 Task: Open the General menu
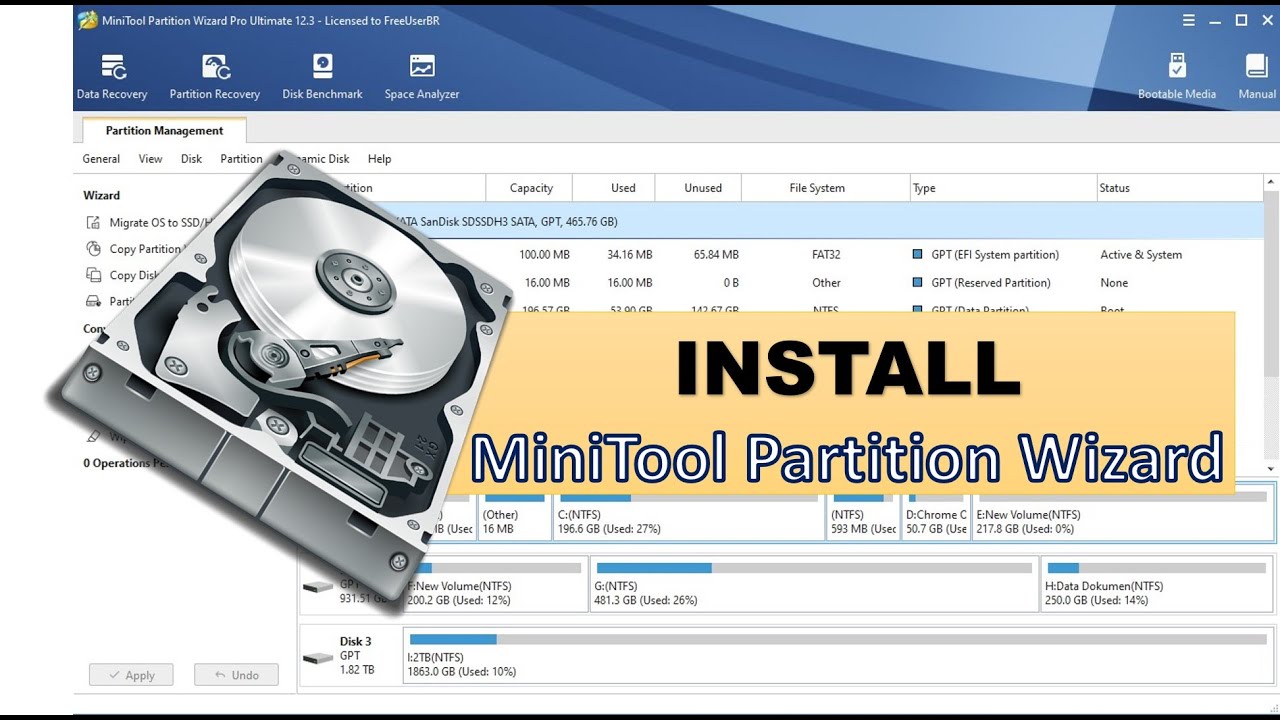coord(101,159)
